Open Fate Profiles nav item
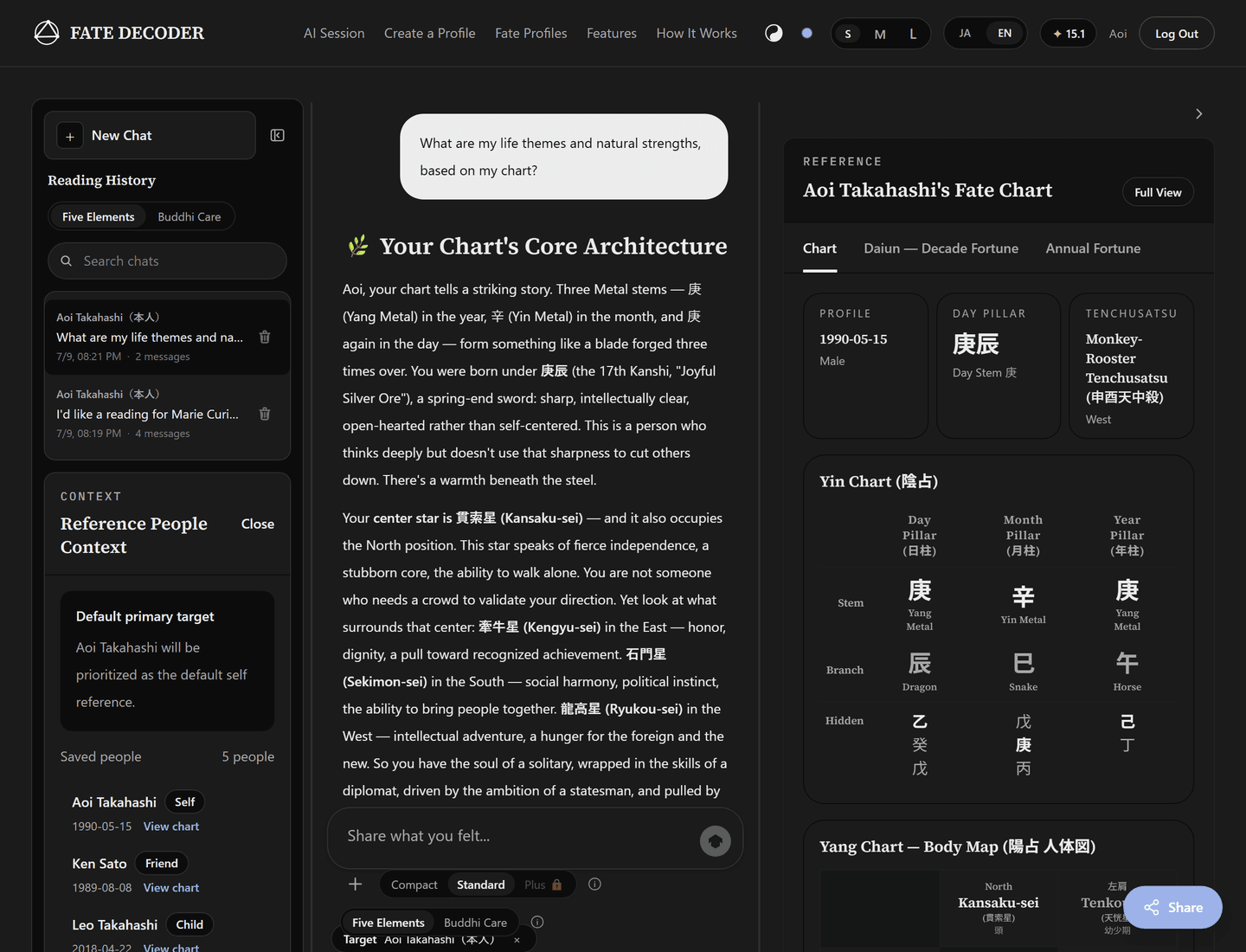This screenshot has height=952, width=1246. [531, 33]
